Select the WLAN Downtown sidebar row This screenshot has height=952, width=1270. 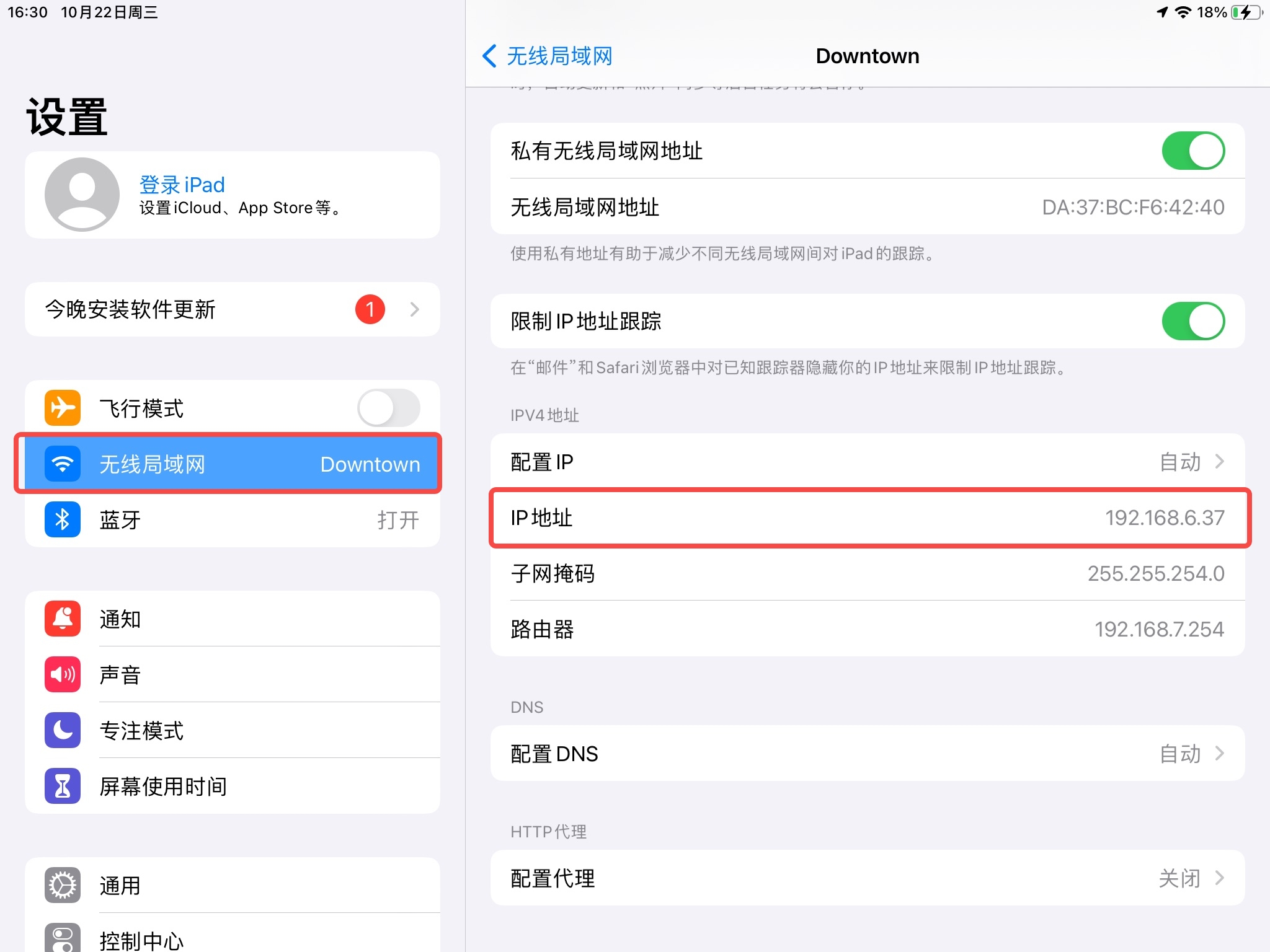233,464
